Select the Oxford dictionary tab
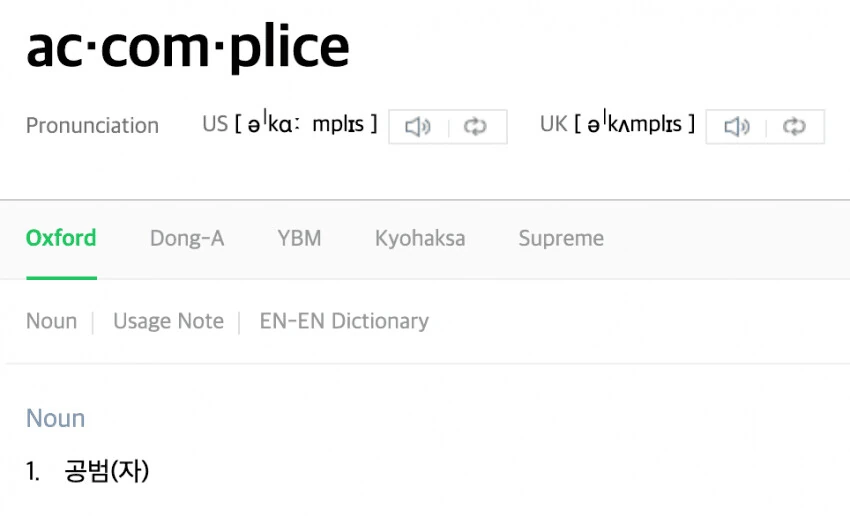The image size is (850, 516). tap(61, 238)
